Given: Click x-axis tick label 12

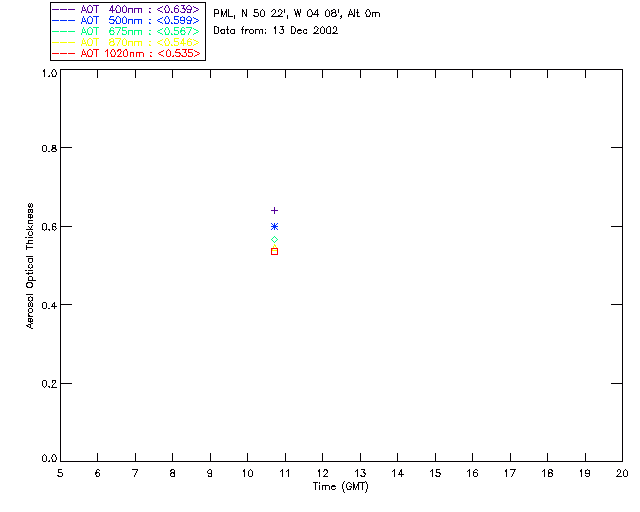Looking at the screenshot, I should tap(322, 473).
